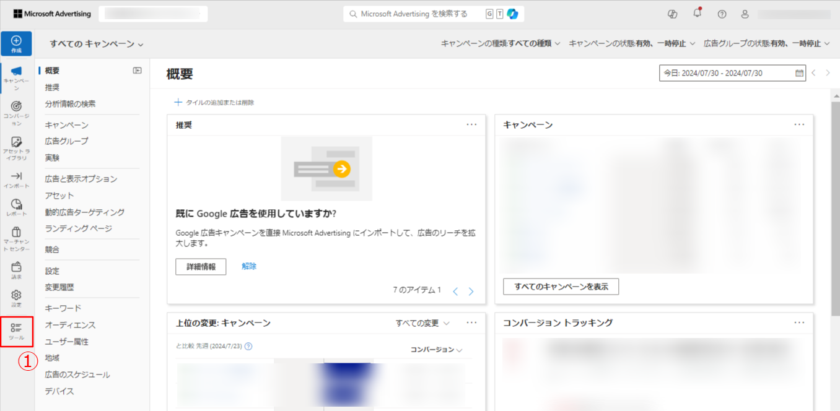Open the インポート (Import) sidebar icon

[x=16, y=179]
